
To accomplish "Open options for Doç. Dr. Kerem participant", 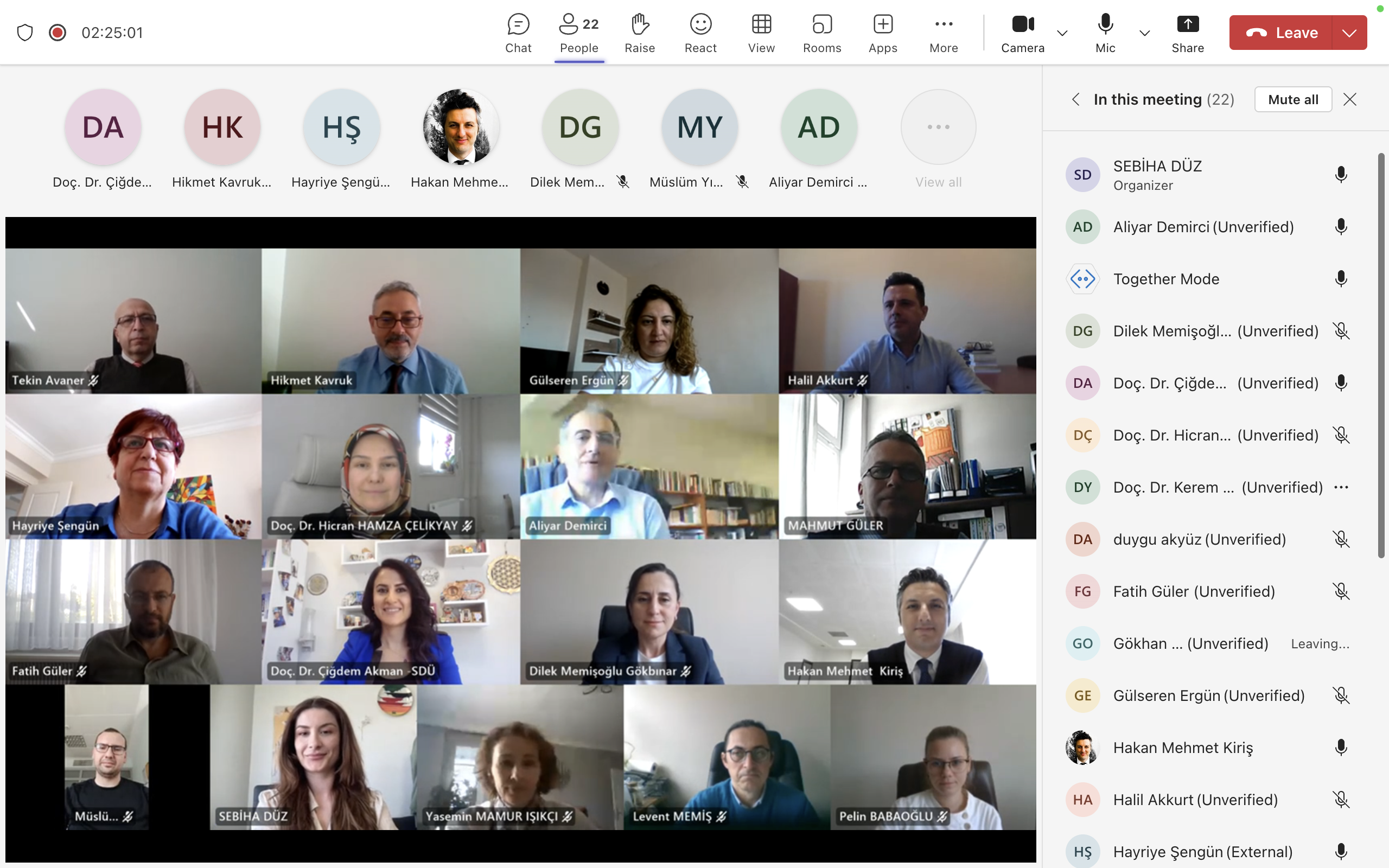I will tap(1341, 487).
